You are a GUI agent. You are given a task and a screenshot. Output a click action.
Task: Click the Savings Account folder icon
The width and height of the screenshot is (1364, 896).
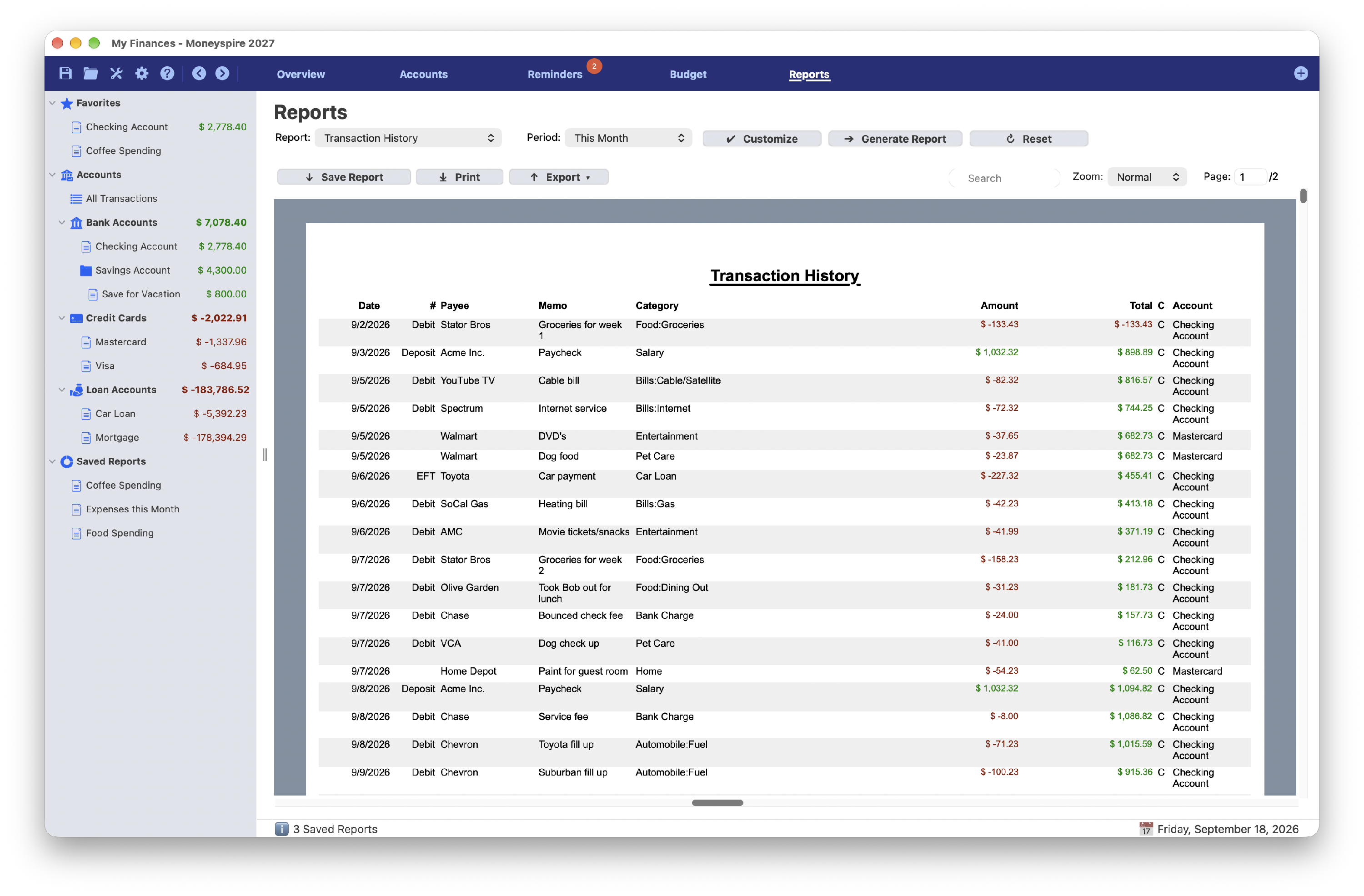click(86, 270)
